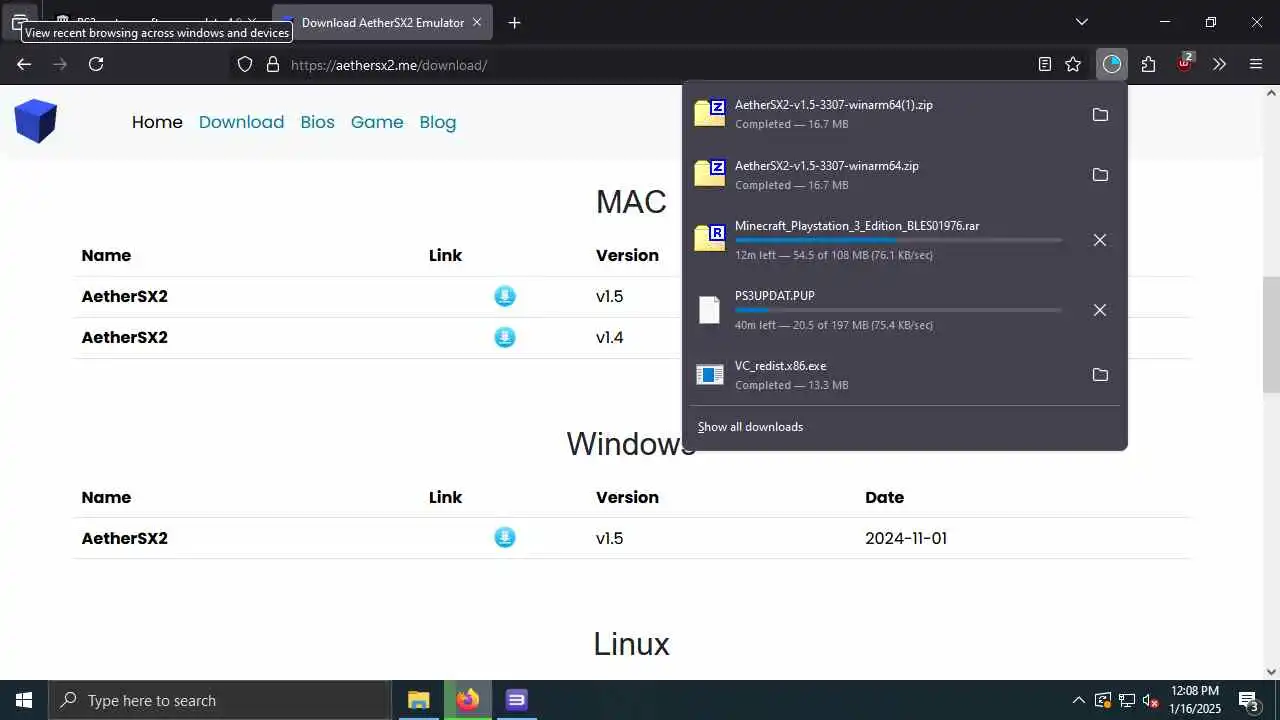Open the Home nav item
1280x720 pixels.
(x=157, y=122)
